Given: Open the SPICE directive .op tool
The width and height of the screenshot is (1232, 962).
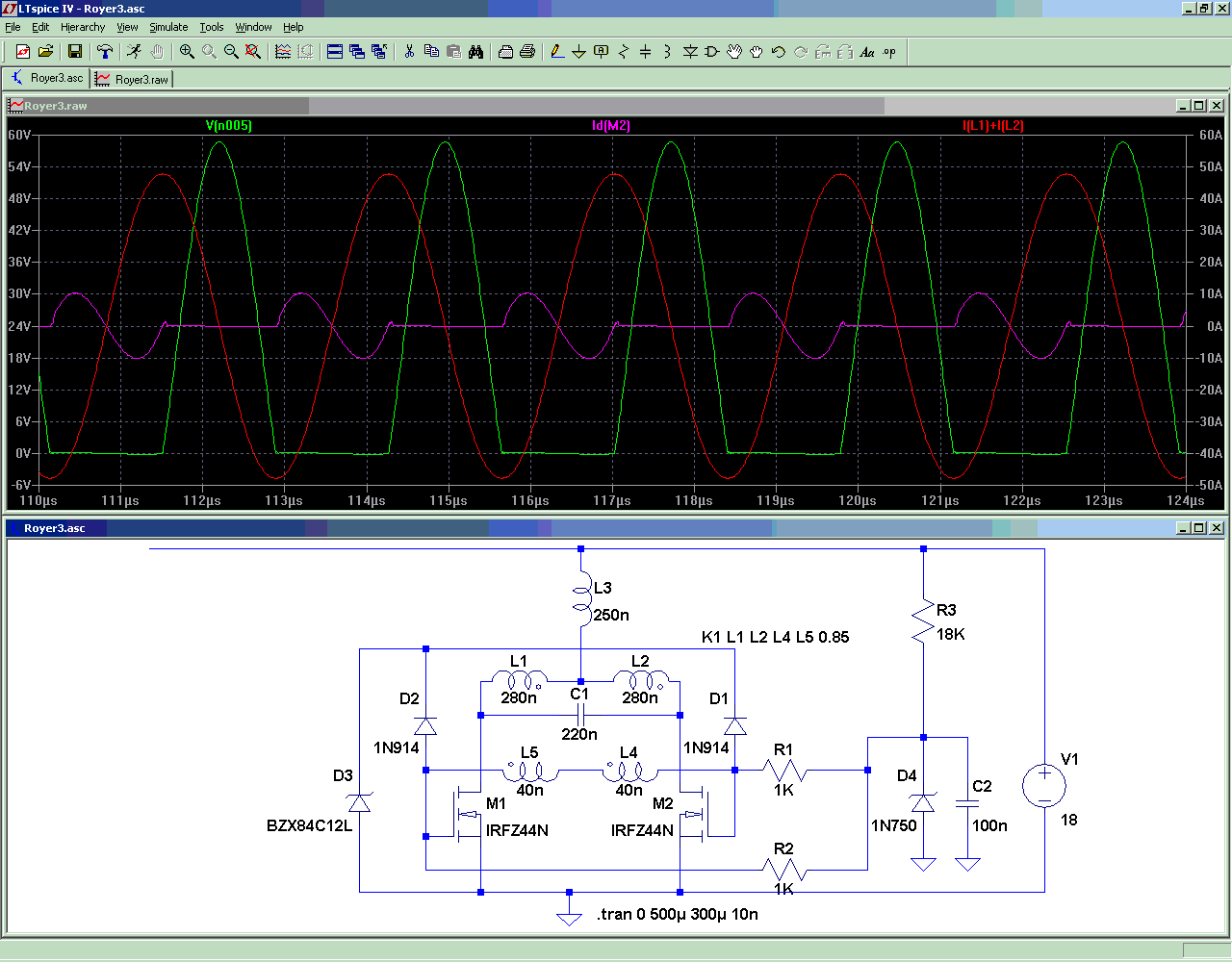Looking at the screenshot, I should point(889,52).
